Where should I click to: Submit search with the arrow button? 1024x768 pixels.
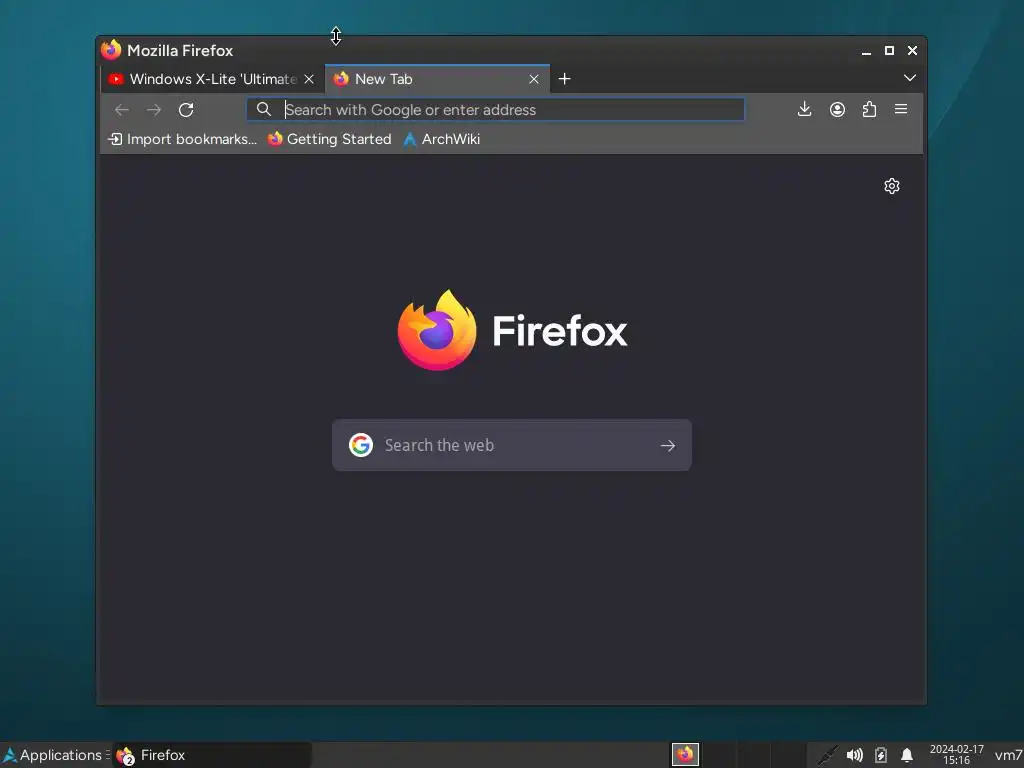[x=667, y=445]
